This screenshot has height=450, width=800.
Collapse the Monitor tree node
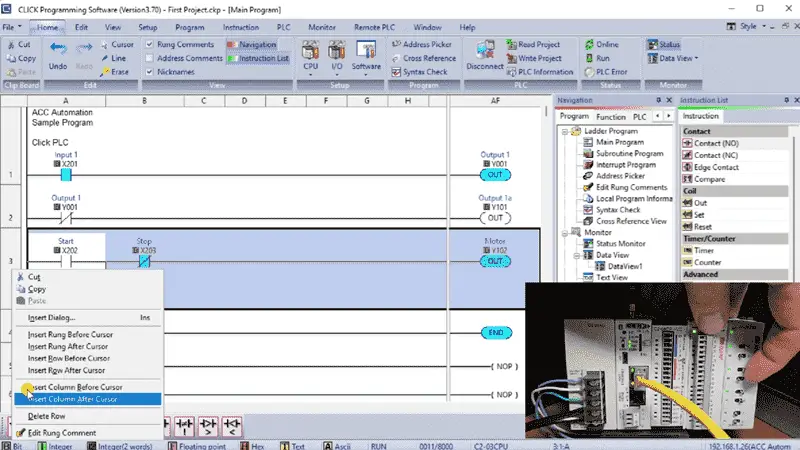point(565,233)
